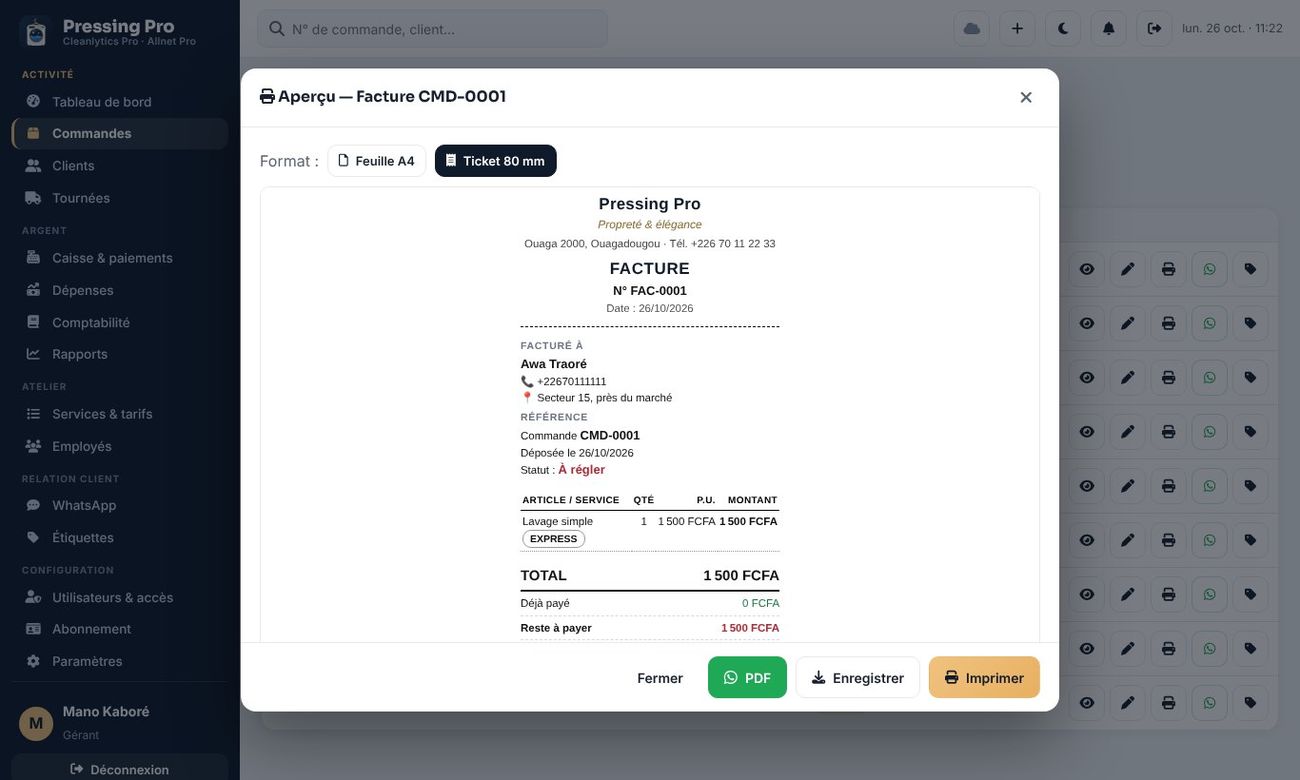The width and height of the screenshot is (1300, 780).
Task: Open notifications via the bell icon
Action: click(1109, 28)
